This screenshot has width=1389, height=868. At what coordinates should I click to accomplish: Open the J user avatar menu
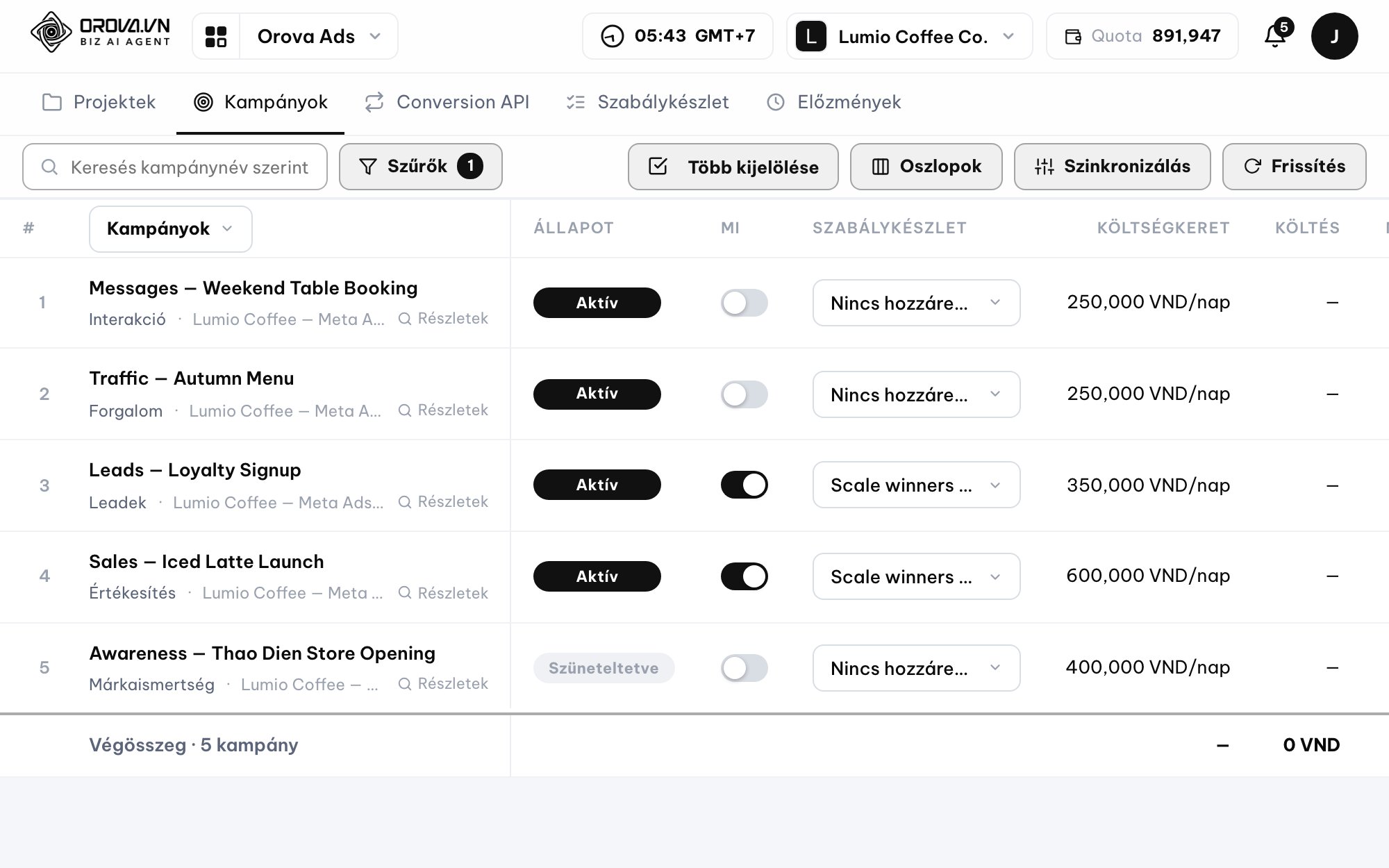[x=1334, y=36]
